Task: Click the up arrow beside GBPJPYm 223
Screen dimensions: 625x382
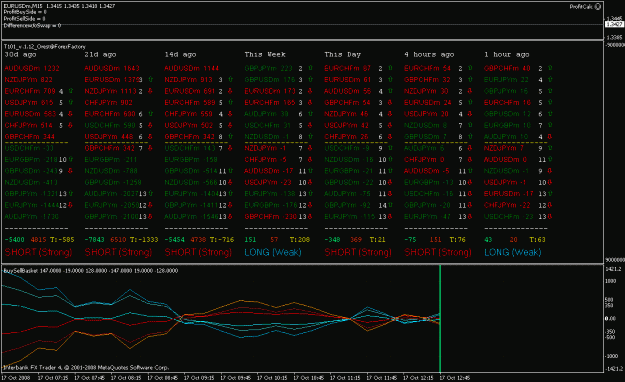Action: [x=311, y=68]
